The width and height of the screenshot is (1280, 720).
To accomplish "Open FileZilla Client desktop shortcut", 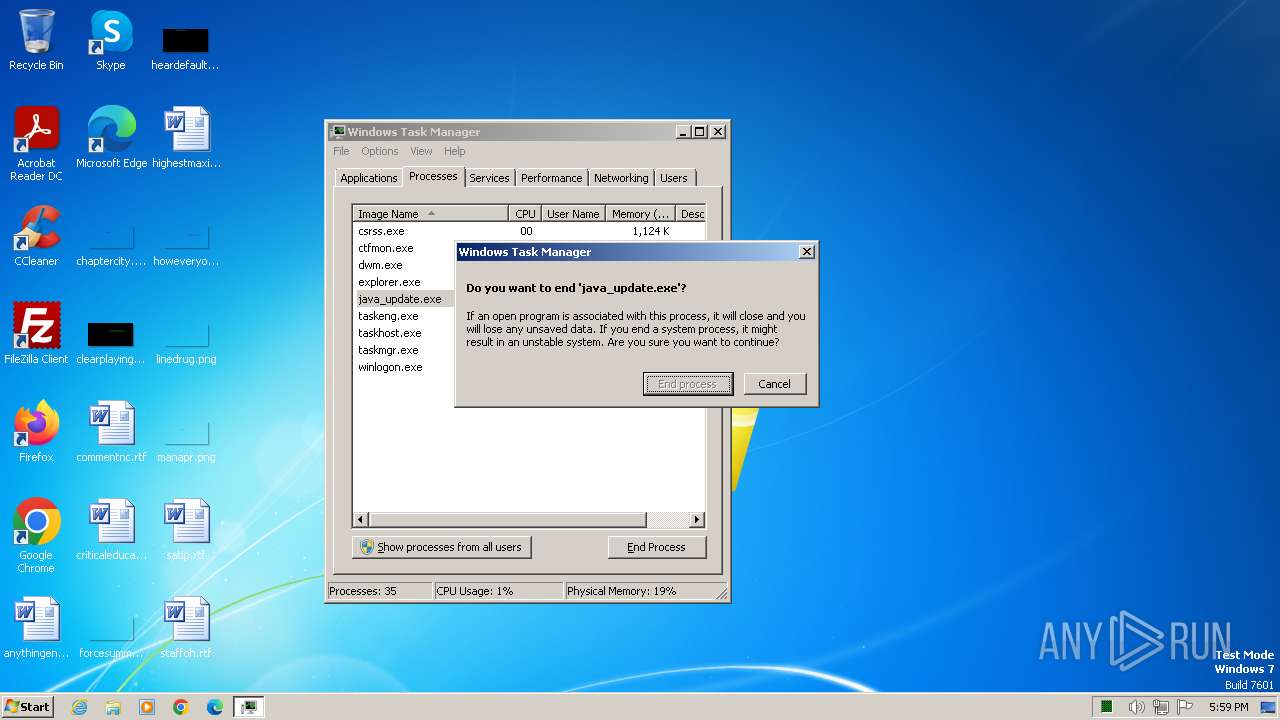I will 36,333.
